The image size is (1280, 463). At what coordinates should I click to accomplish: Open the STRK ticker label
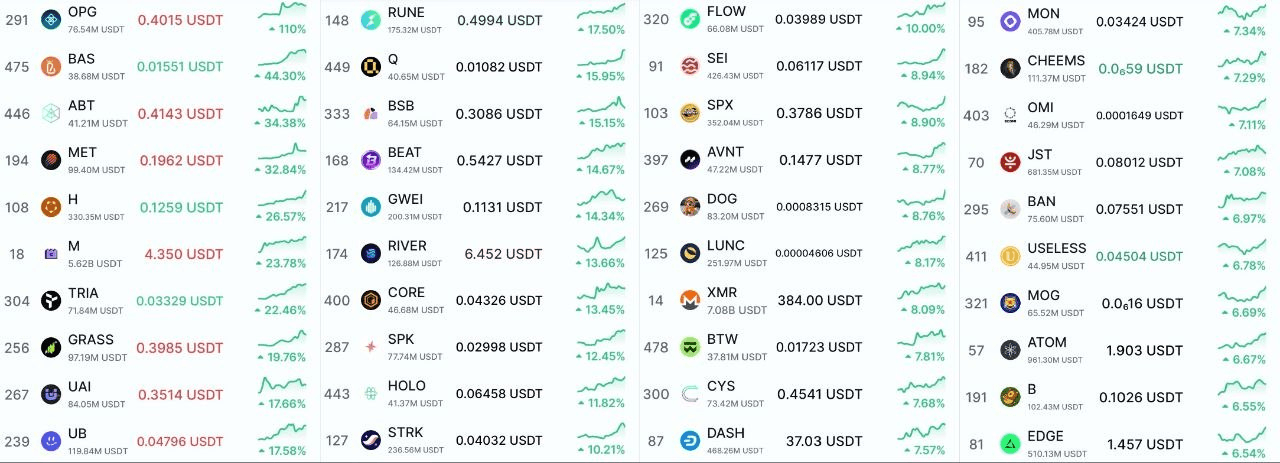pos(405,433)
